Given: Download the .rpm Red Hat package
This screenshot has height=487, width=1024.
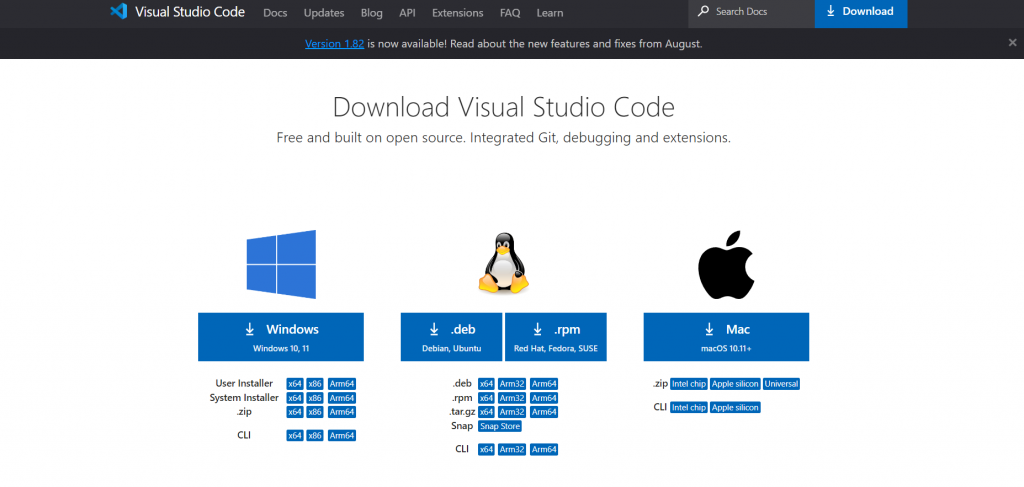Looking at the screenshot, I should 556,337.
